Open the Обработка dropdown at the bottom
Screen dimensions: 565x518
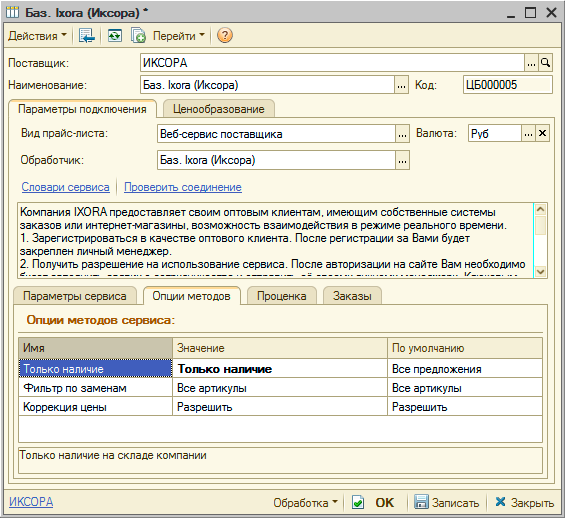305,502
